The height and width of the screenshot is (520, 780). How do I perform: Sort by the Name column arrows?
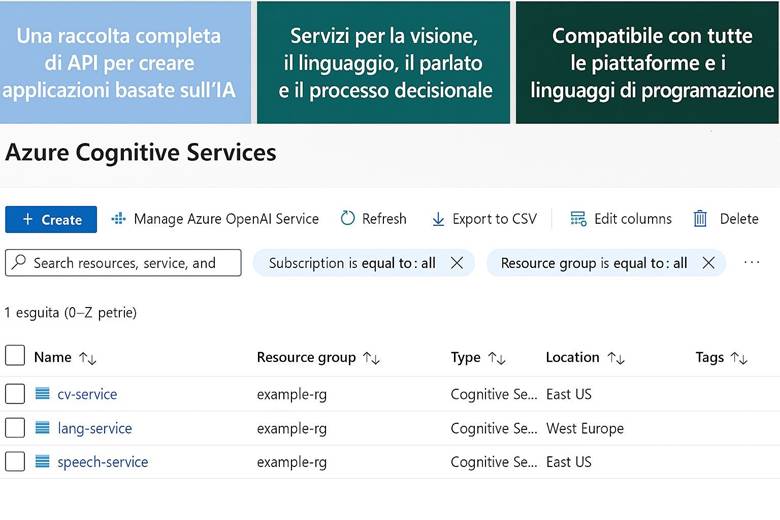click(x=88, y=358)
